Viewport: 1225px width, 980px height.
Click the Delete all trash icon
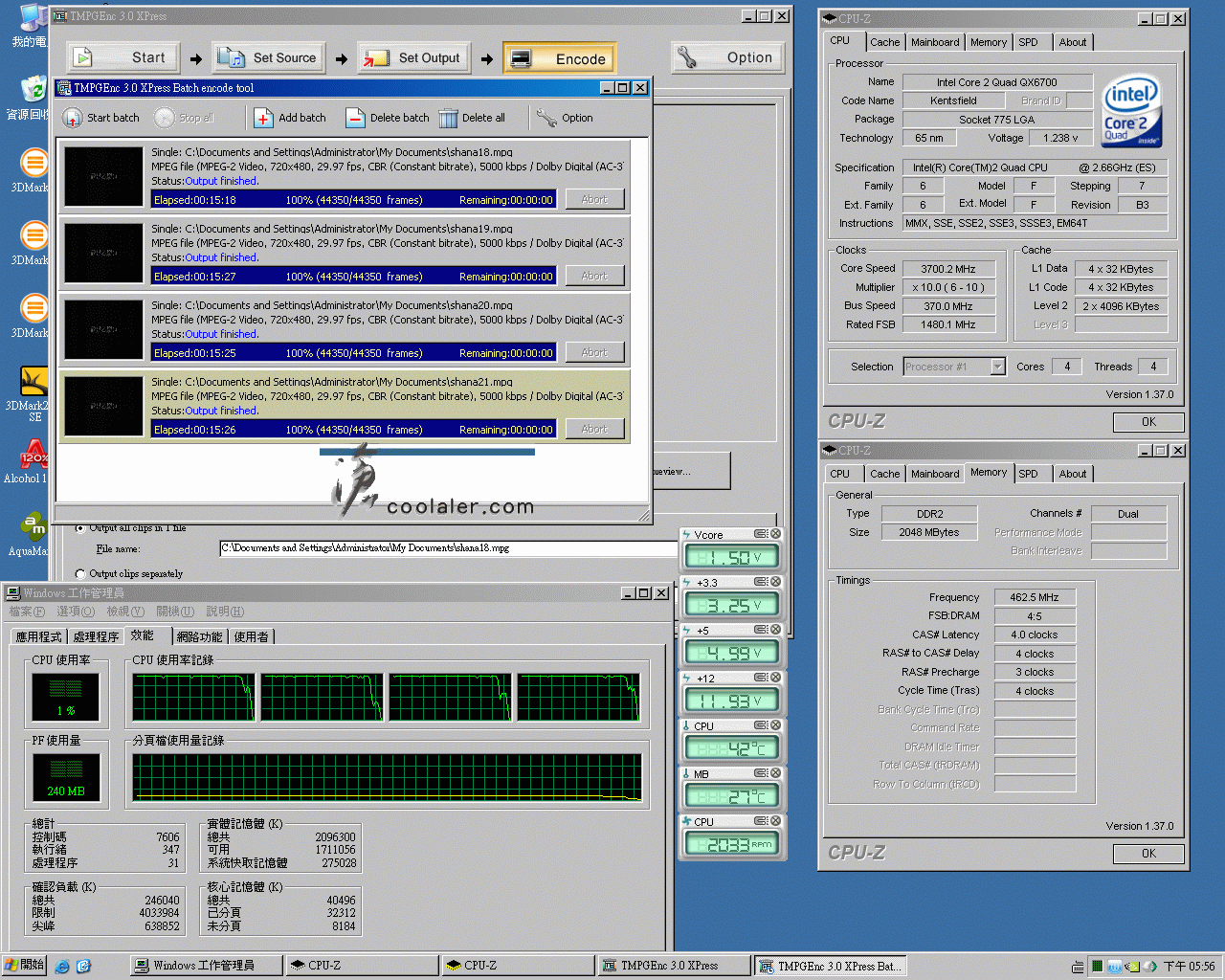tap(449, 118)
